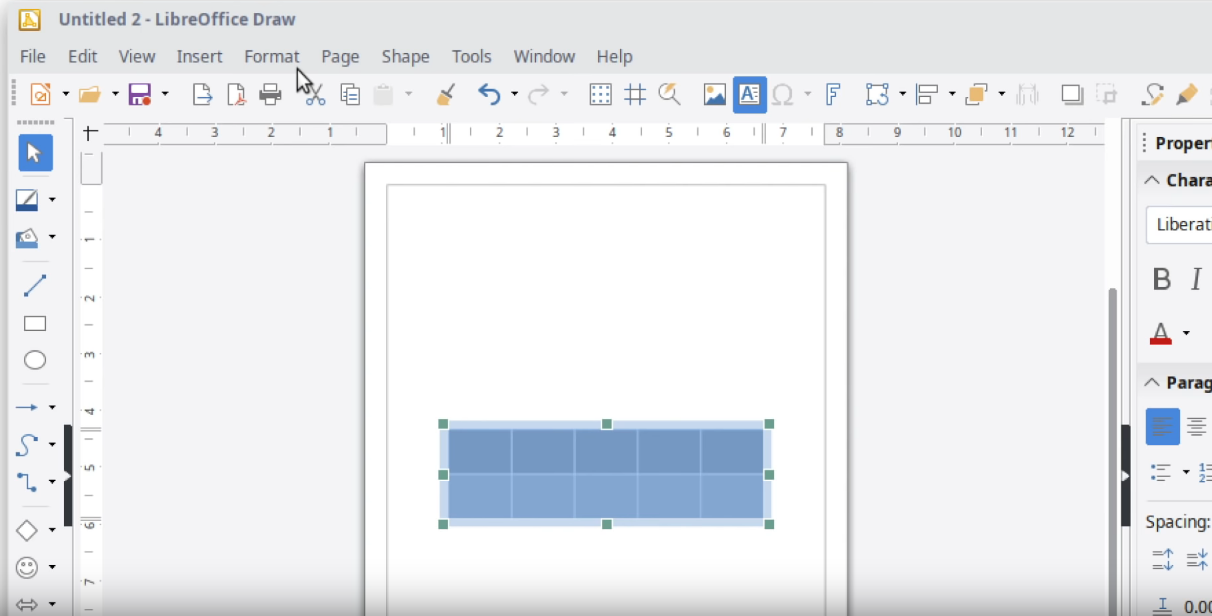Select the Ellipse tool
1212x616 pixels.
tap(34, 360)
